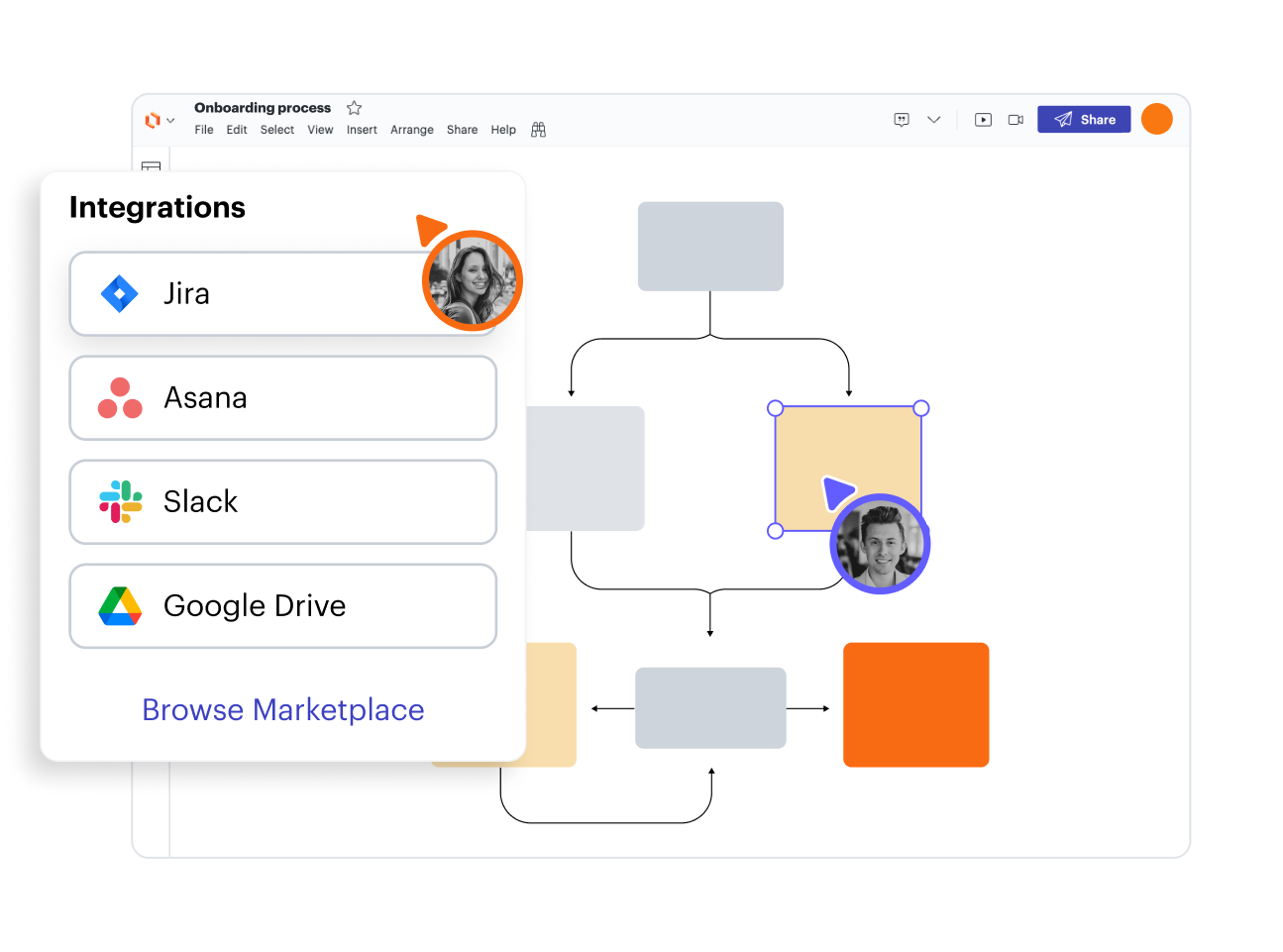
Task: Click the Lucidchart logo icon
Action: click(152, 120)
